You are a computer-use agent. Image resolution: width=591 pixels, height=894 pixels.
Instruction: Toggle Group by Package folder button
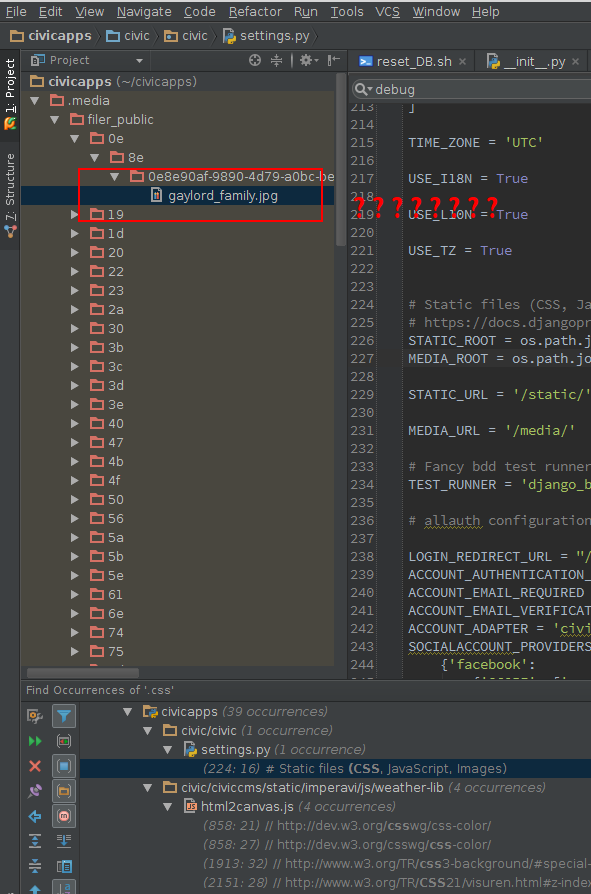tap(64, 791)
